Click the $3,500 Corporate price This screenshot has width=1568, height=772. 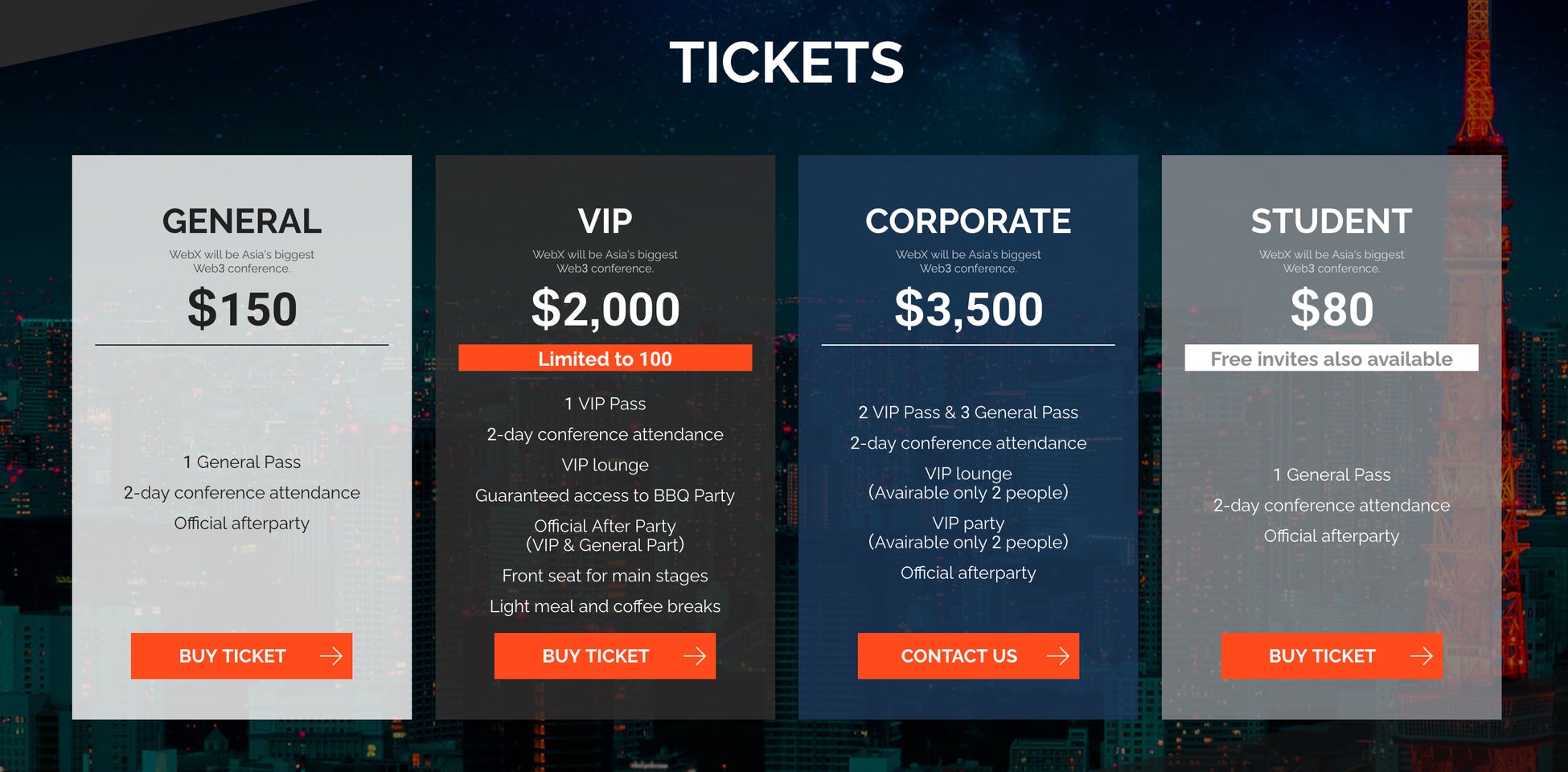[969, 309]
